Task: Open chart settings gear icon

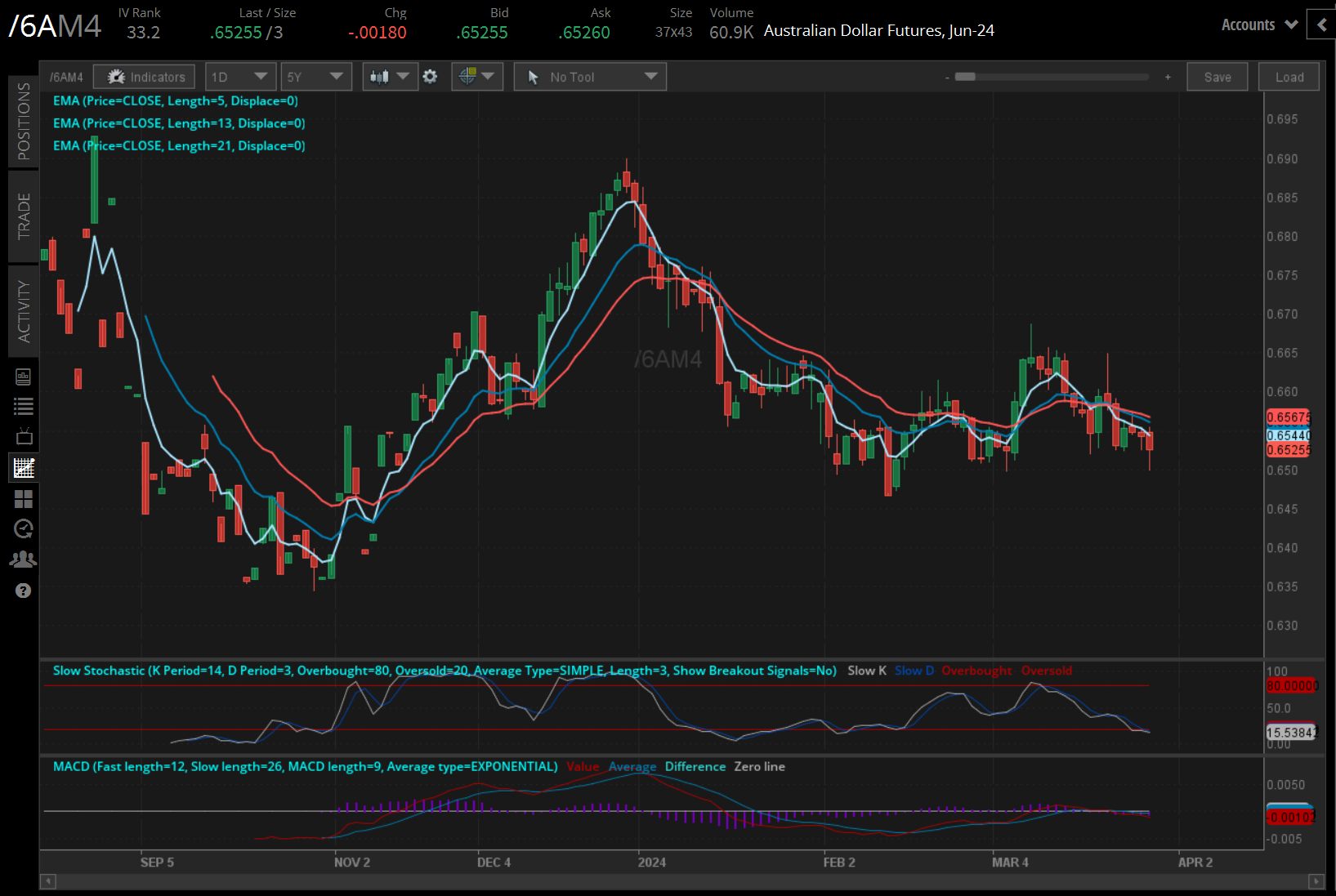Action: [x=430, y=77]
